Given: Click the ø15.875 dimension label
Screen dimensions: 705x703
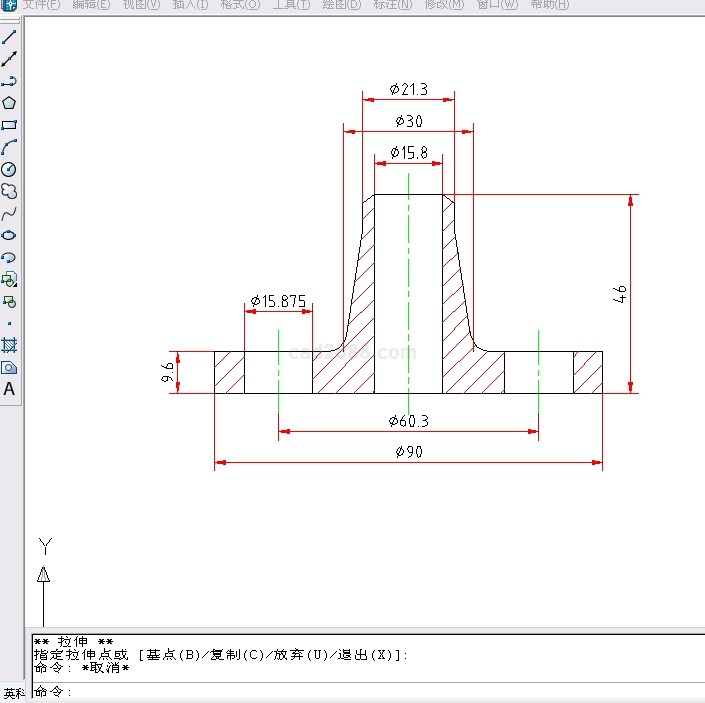Looking at the screenshot, I should [x=278, y=300].
